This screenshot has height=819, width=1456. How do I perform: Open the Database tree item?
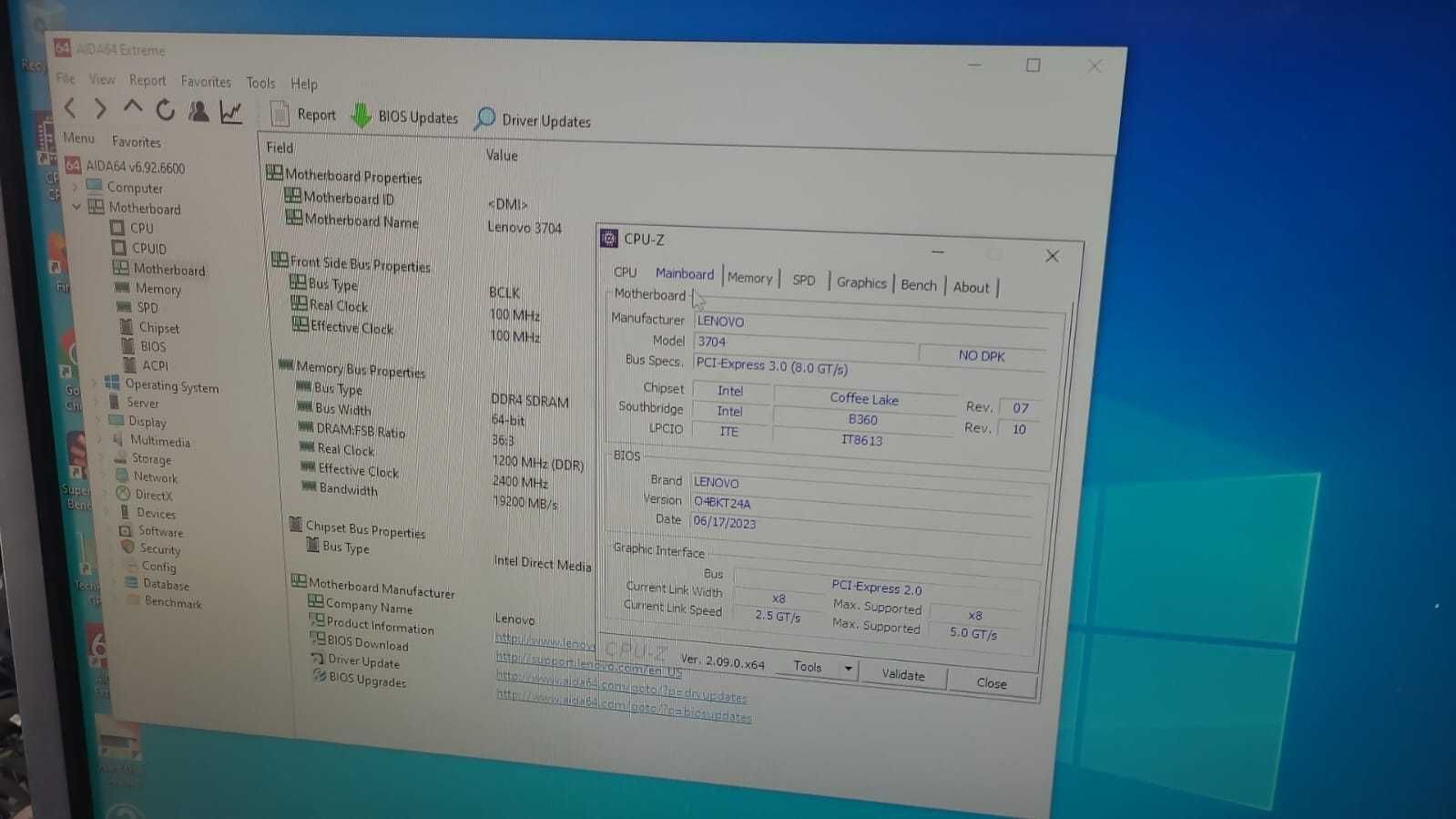(x=157, y=584)
